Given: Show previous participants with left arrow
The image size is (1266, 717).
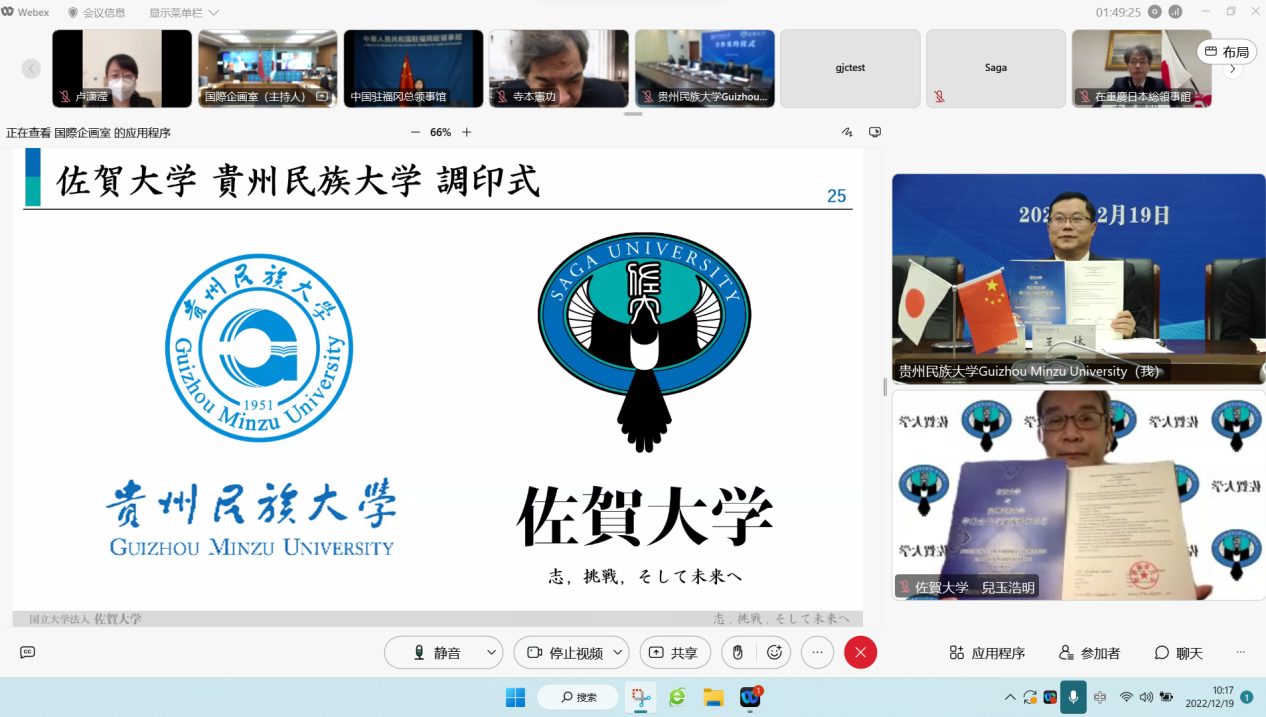Looking at the screenshot, I should coord(31,69).
